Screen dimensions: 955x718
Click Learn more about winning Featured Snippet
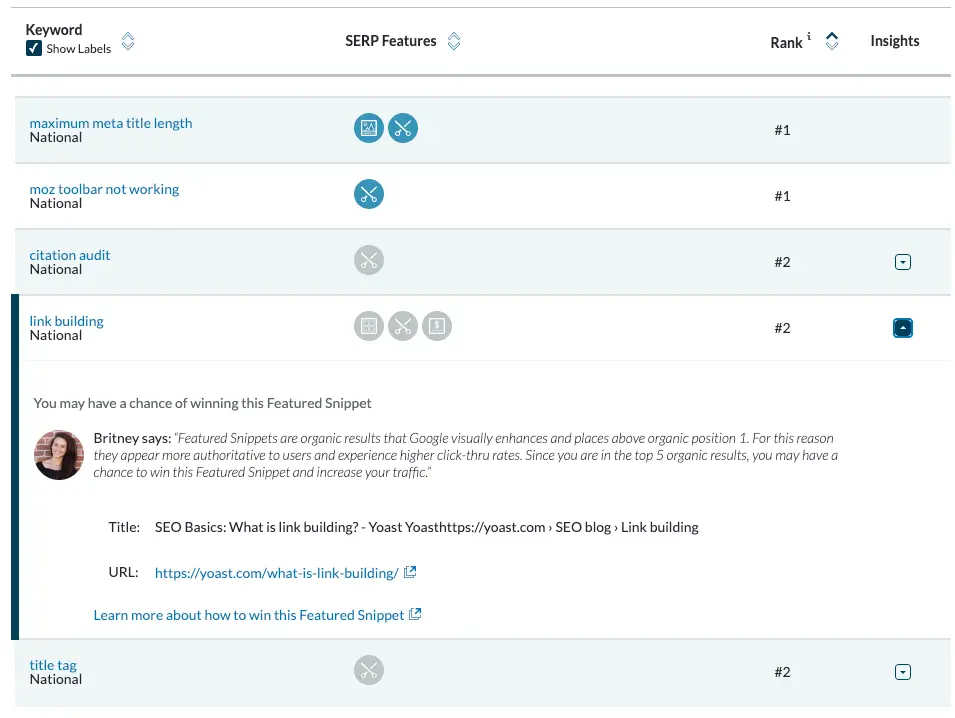(x=249, y=615)
